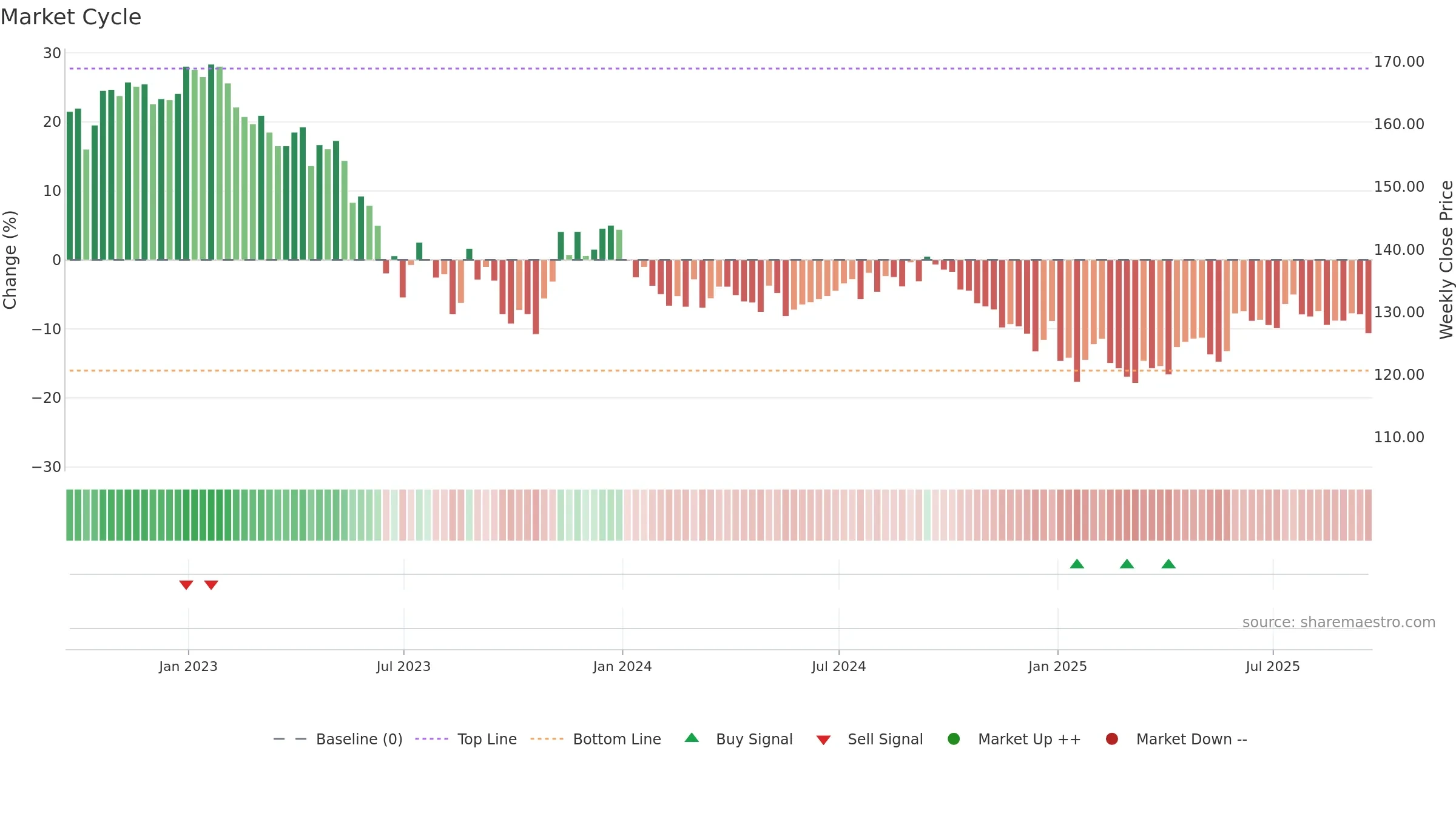Click the 150.00 price axis label

point(1399,187)
